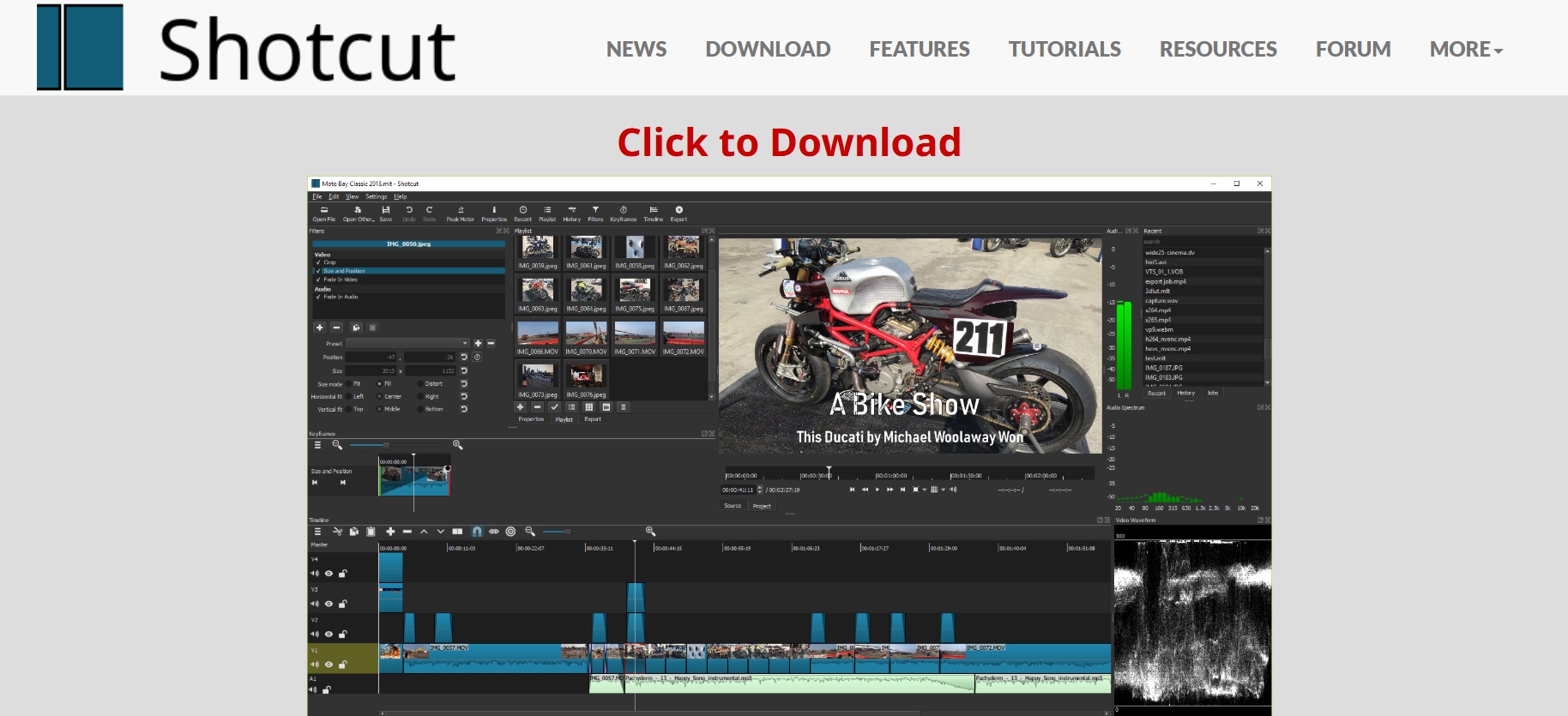Remove the selected filter with minus icon

(x=337, y=328)
